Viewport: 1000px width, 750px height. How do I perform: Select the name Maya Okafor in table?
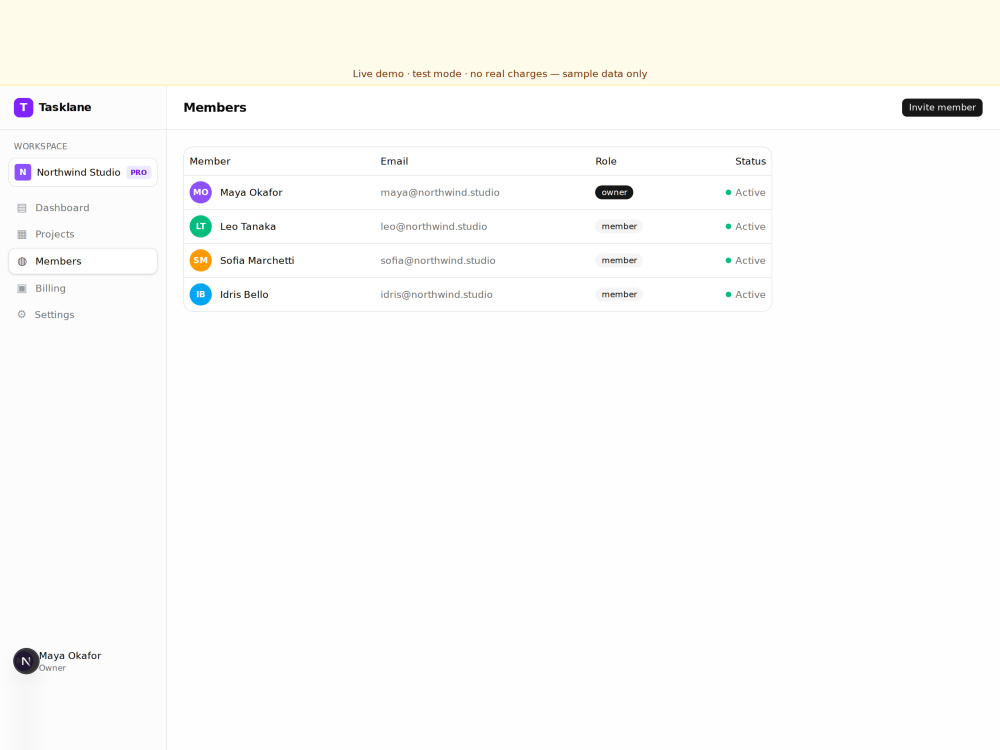pos(251,193)
